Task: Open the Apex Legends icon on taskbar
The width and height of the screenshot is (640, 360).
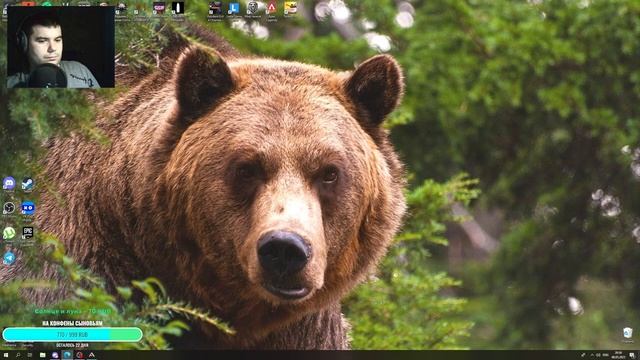Action: 92,355
